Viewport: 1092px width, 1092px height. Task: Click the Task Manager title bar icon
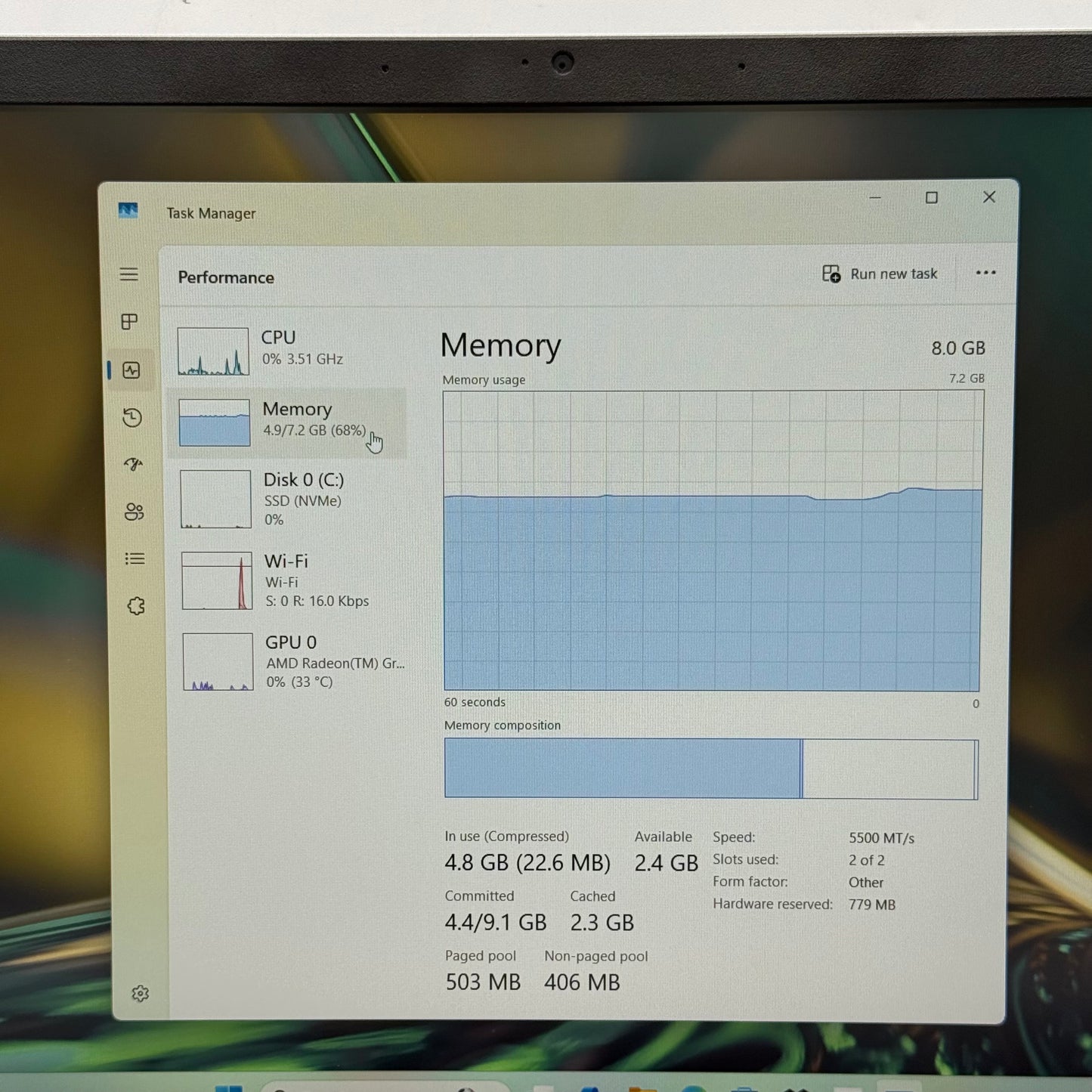[x=128, y=211]
